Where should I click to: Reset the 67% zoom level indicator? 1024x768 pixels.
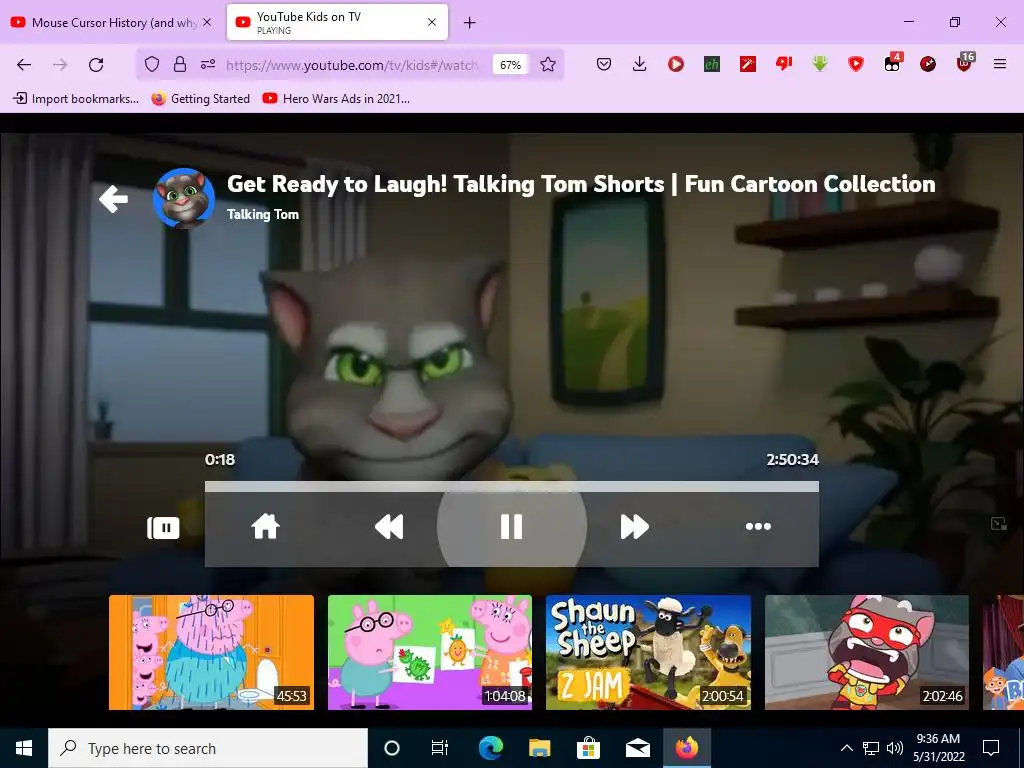point(510,65)
